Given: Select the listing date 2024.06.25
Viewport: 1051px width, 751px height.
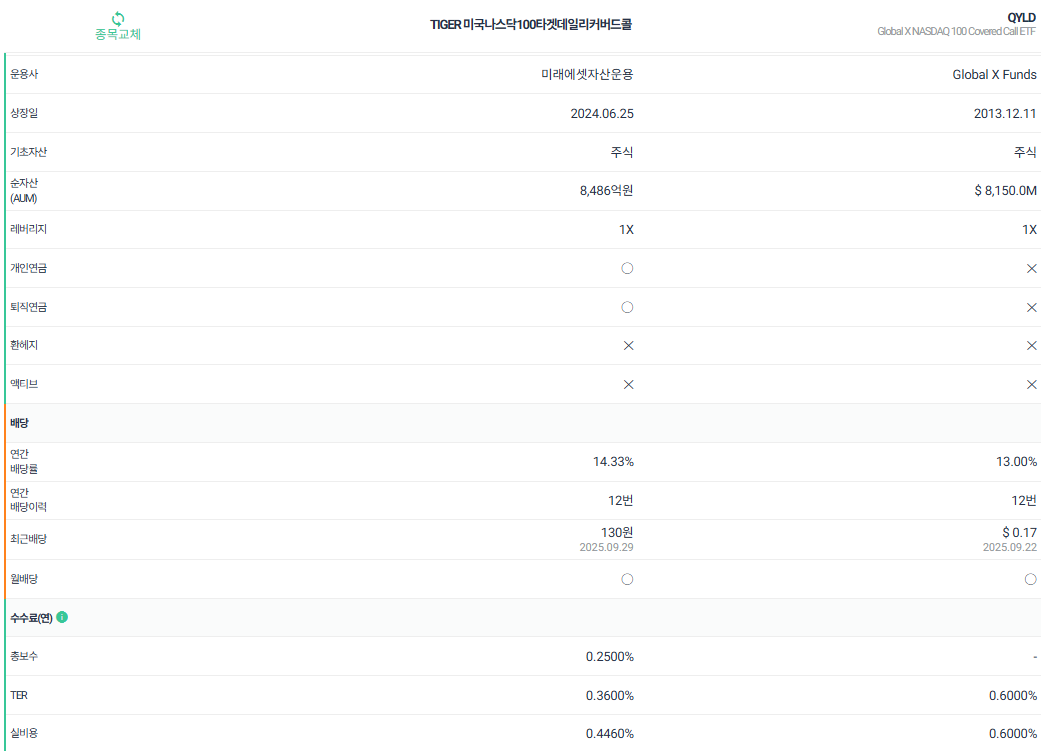Looking at the screenshot, I should click(602, 114).
